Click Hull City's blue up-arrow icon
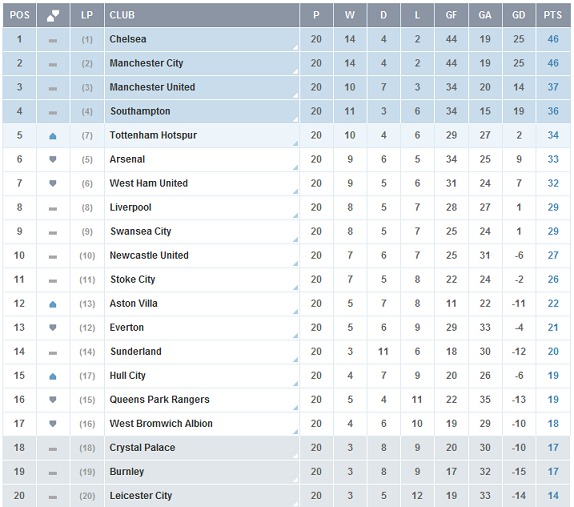This screenshot has height=507, width=574. (53, 376)
